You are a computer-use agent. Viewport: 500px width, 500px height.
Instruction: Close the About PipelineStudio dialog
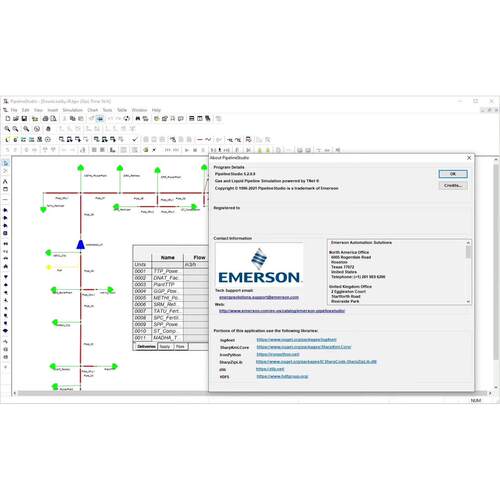point(469,158)
